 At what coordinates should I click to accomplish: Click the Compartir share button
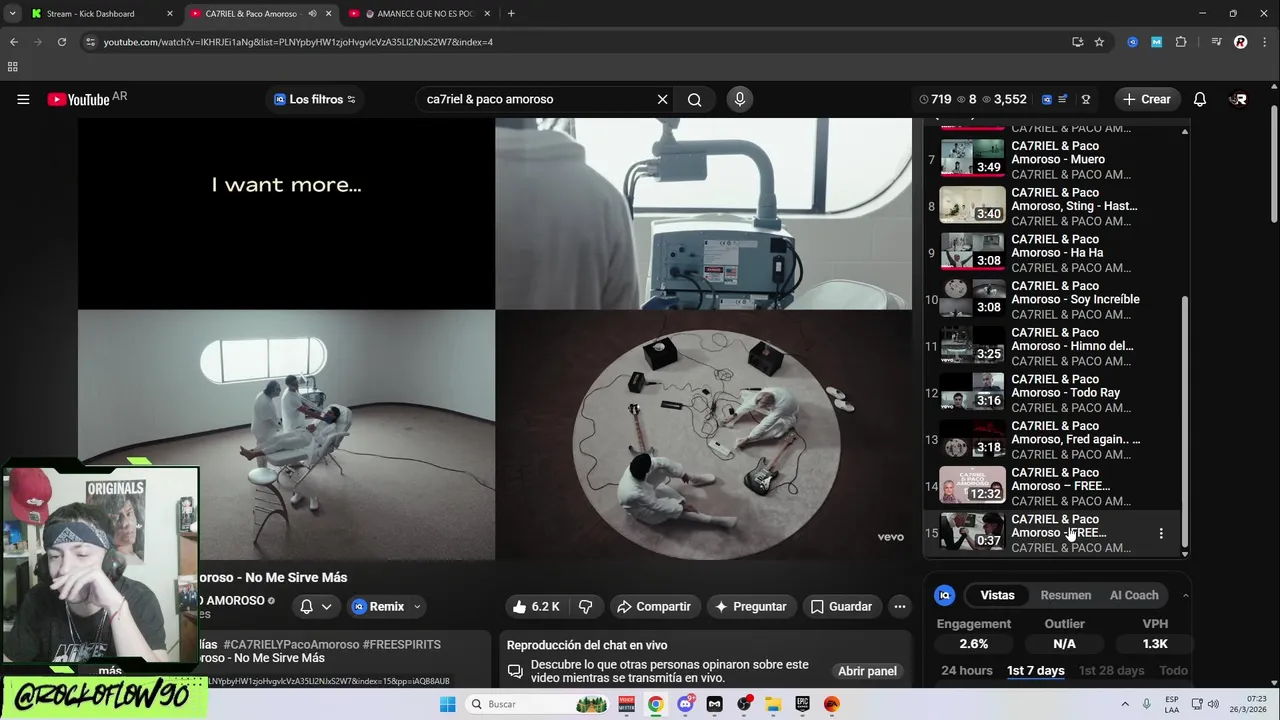coord(654,606)
